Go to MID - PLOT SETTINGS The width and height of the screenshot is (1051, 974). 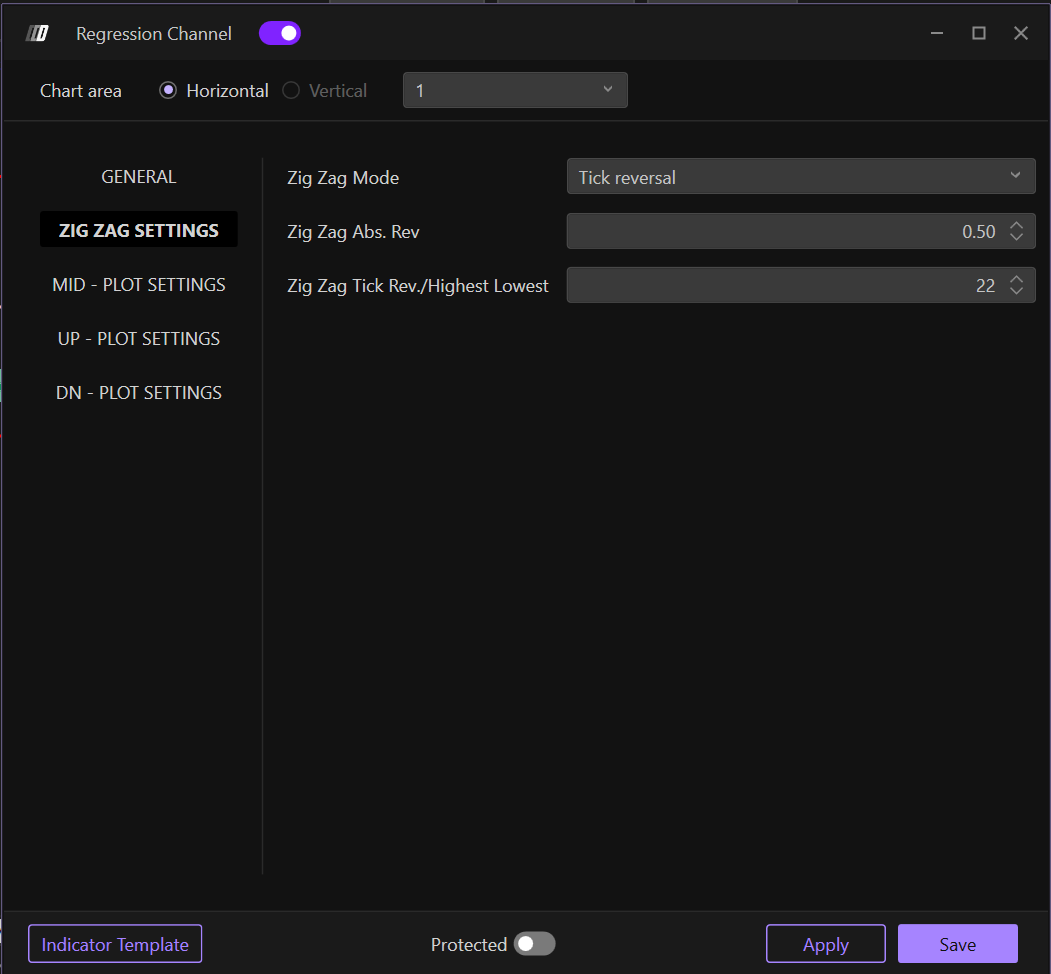(139, 285)
